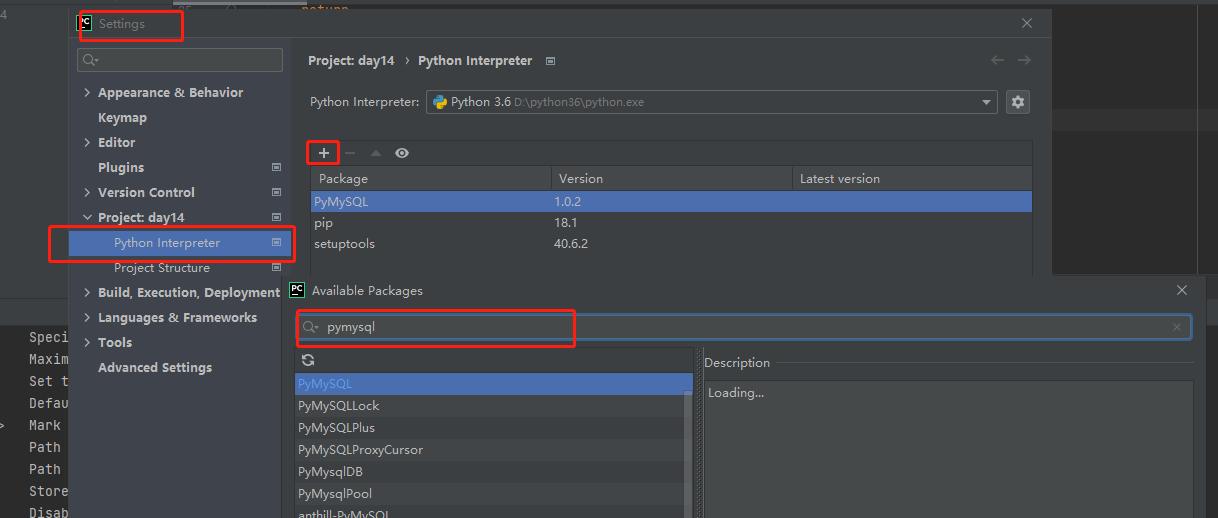Viewport: 1218px width, 518px height.
Task: Expand the Editor settings section
Action: click(x=87, y=142)
